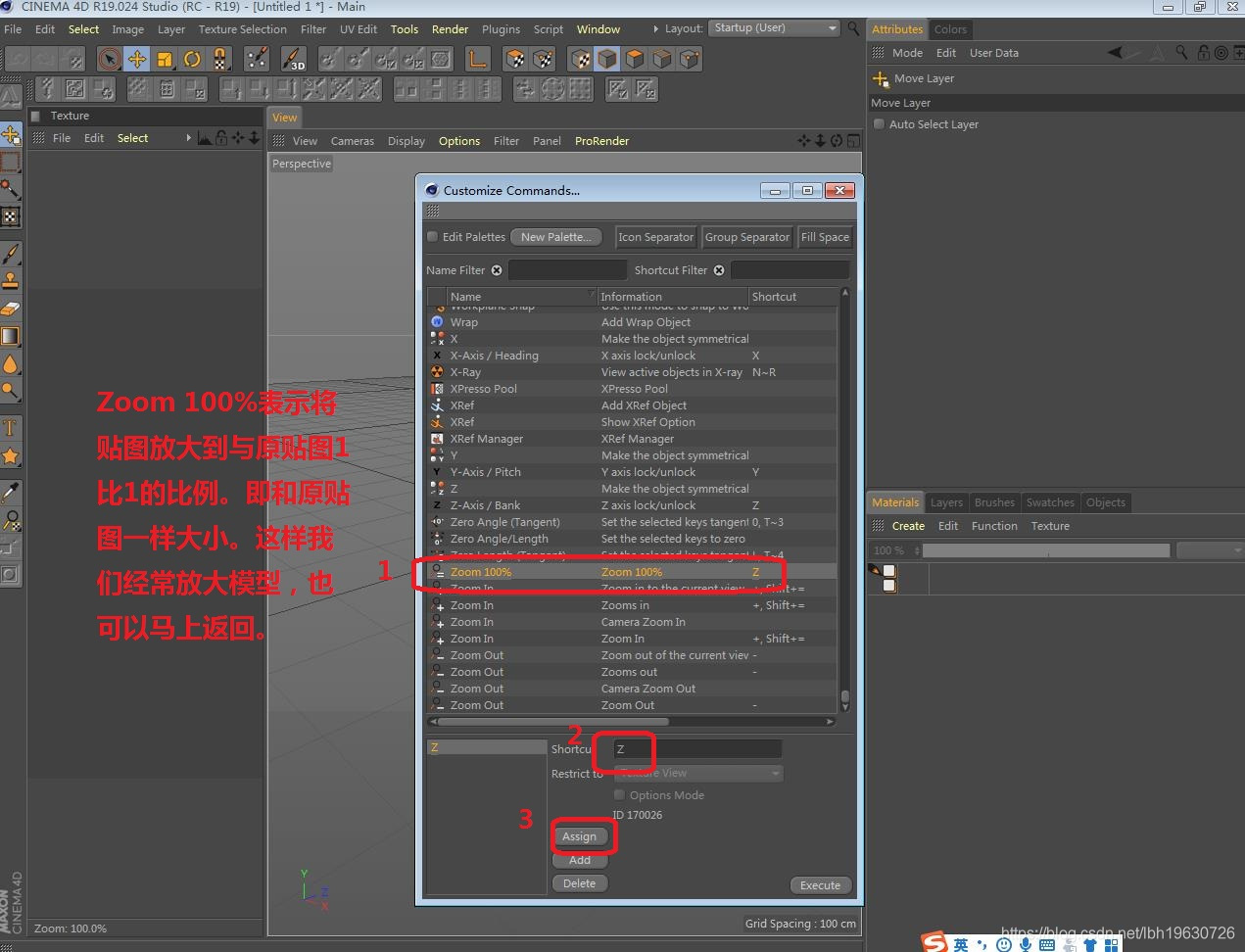
Task: Select the Live Selection arrow tool
Action: click(110, 60)
